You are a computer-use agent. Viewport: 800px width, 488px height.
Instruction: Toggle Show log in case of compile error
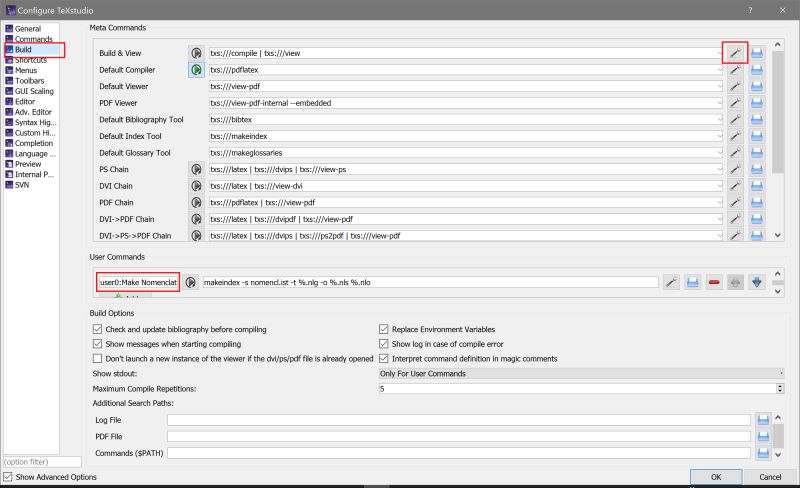coord(384,344)
